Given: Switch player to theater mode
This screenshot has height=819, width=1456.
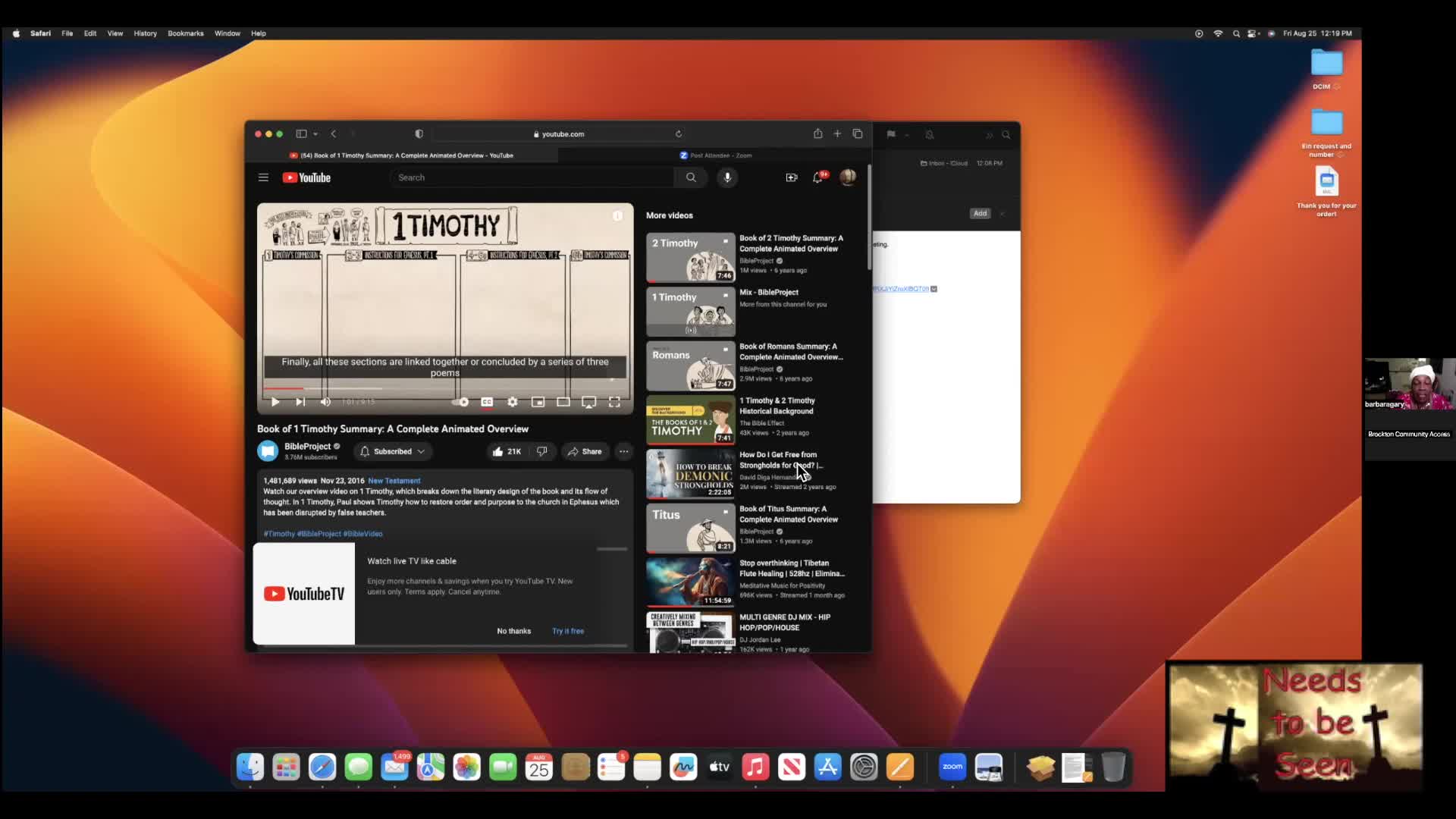Looking at the screenshot, I should click(x=563, y=402).
